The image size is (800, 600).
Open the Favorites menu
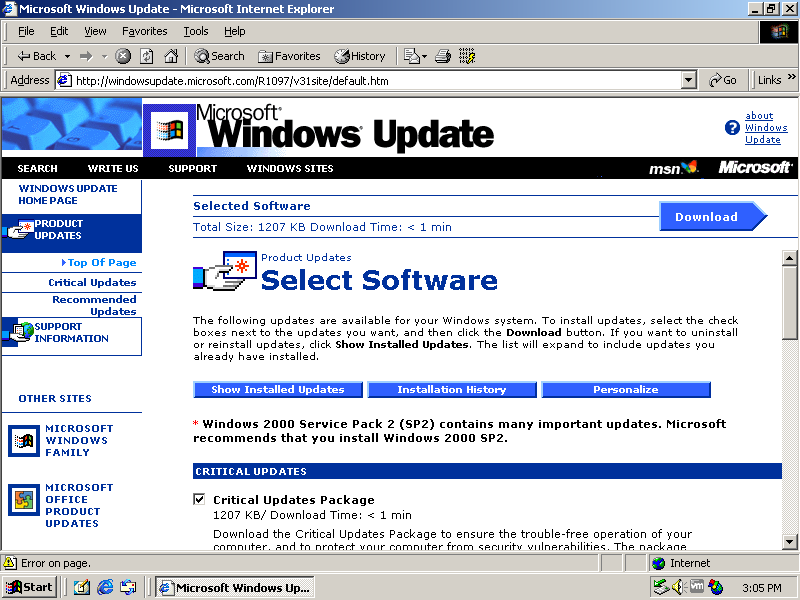(145, 32)
